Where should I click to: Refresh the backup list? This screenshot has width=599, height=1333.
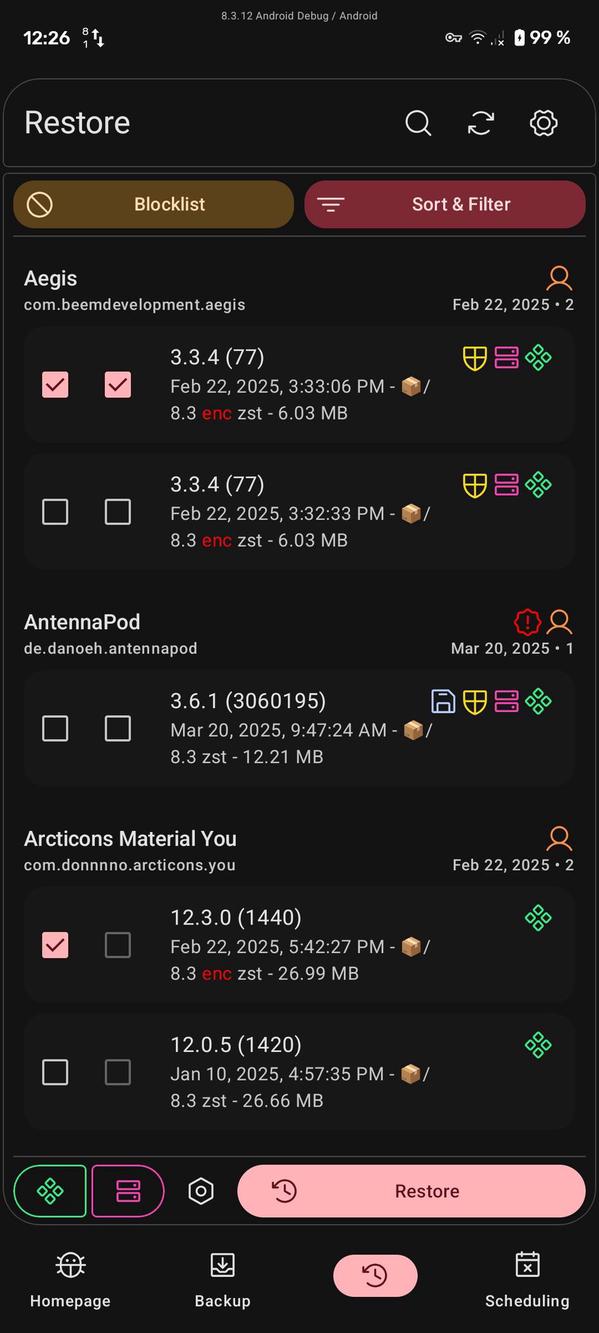pos(481,123)
